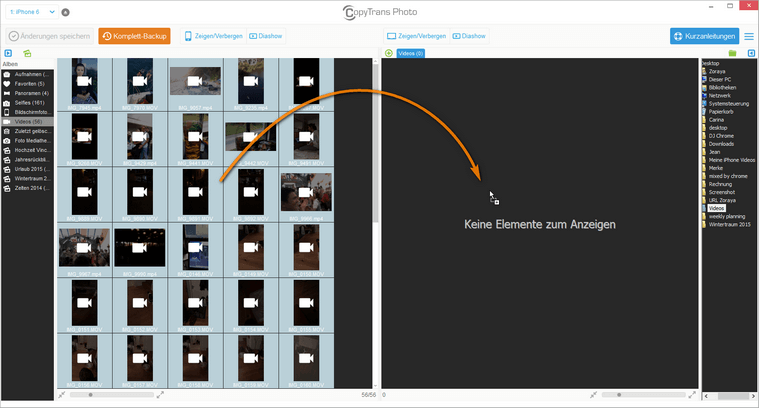
Task: Select the Rechnung folder
Action: pos(720,184)
